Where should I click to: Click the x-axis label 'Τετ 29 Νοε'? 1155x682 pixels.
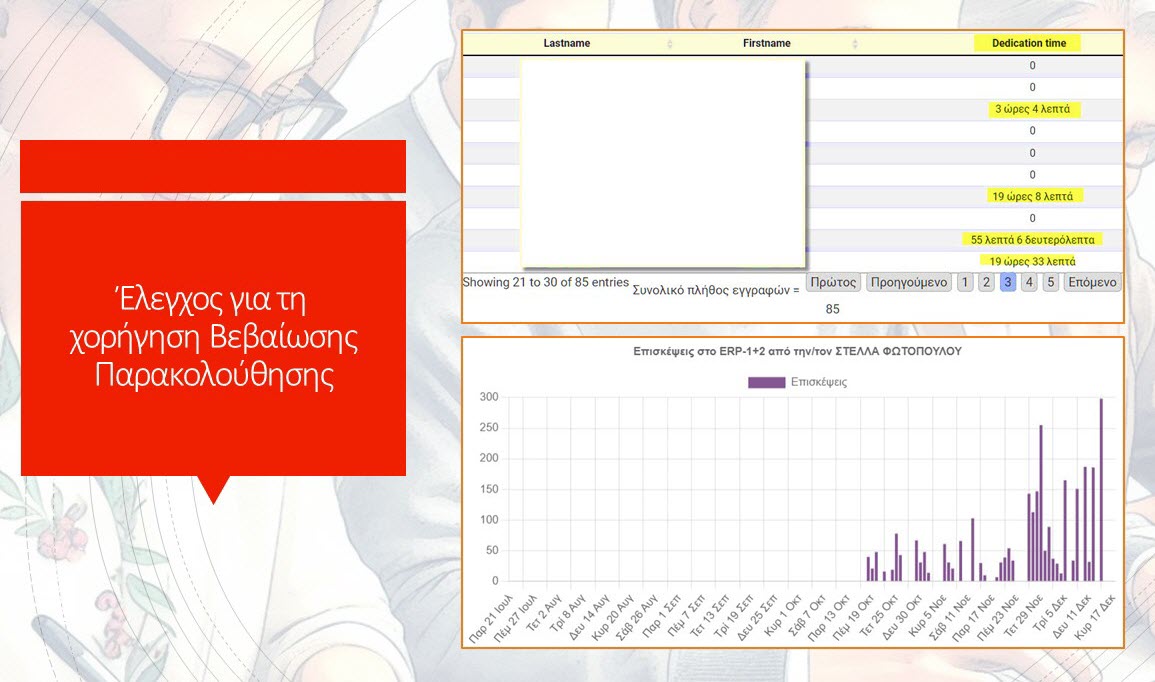(x=1023, y=617)
